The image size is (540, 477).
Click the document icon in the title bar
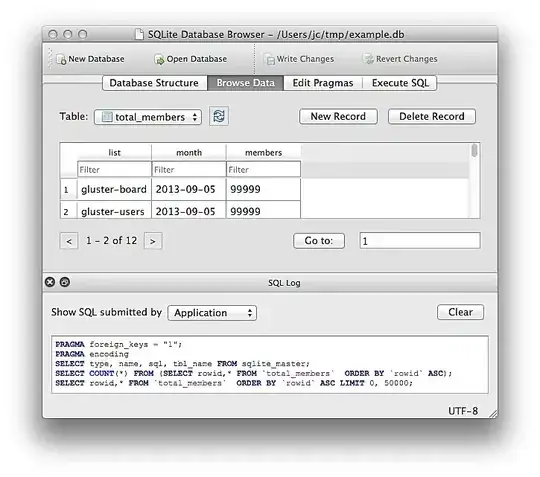[139, 34]
